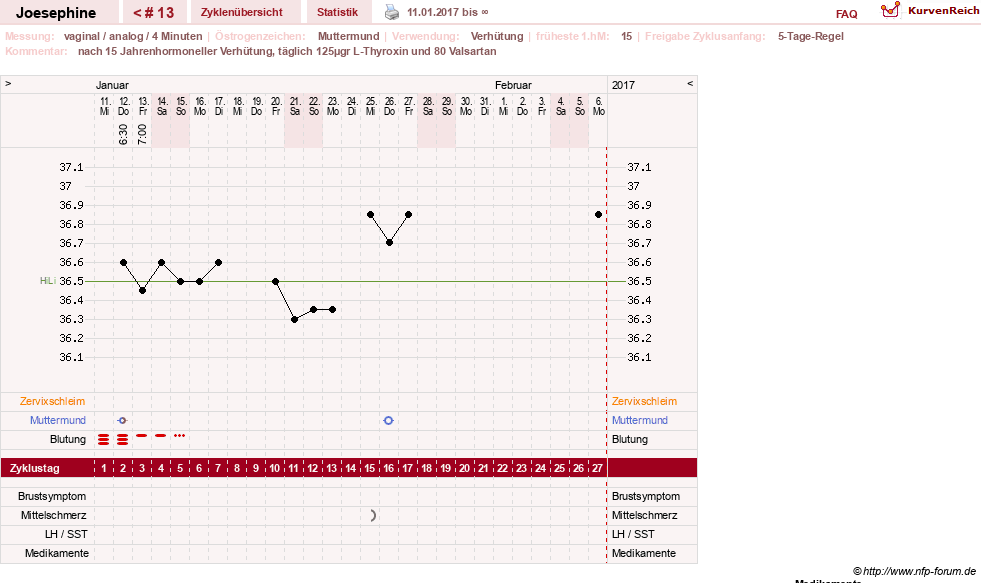Image resolution: width=981 pixels, height=583 pixels.
Task: Select the Joesephine name tab
Action: tap(56, 13)
